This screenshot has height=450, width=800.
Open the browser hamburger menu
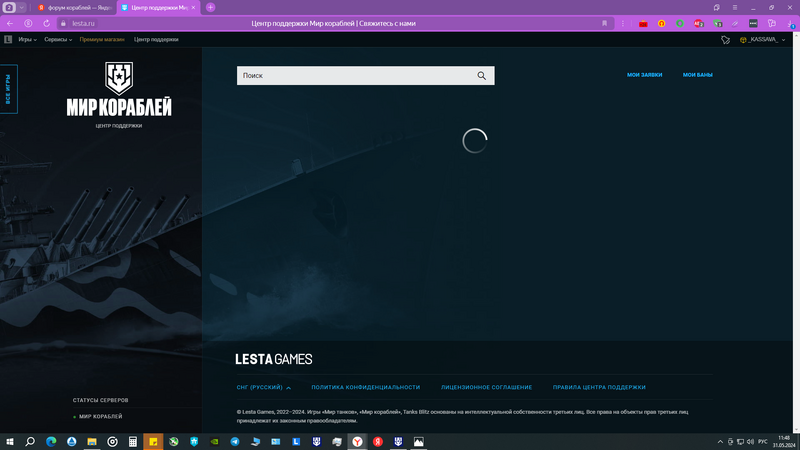point(735,8)
